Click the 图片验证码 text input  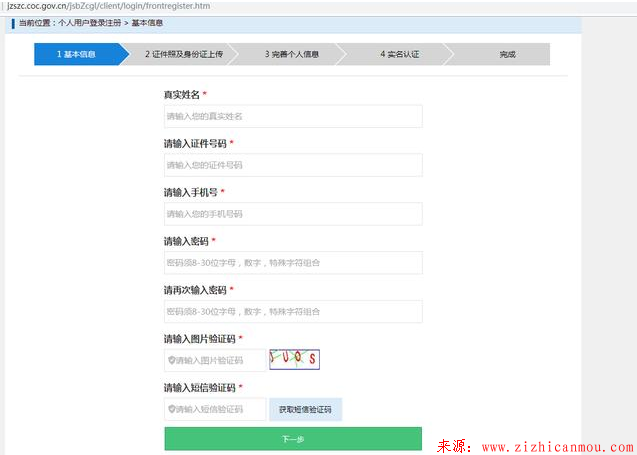tap(220, 360)
